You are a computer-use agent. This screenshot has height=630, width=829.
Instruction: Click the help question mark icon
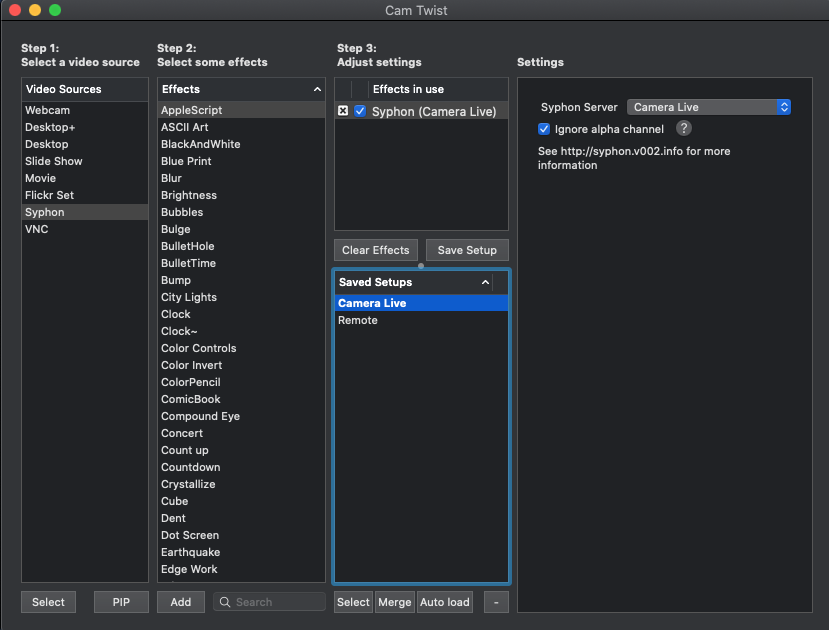(684, 128)
